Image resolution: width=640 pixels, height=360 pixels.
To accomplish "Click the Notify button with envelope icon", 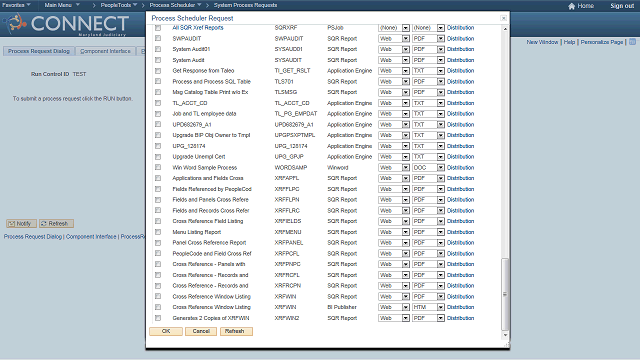I will [21, 224].
